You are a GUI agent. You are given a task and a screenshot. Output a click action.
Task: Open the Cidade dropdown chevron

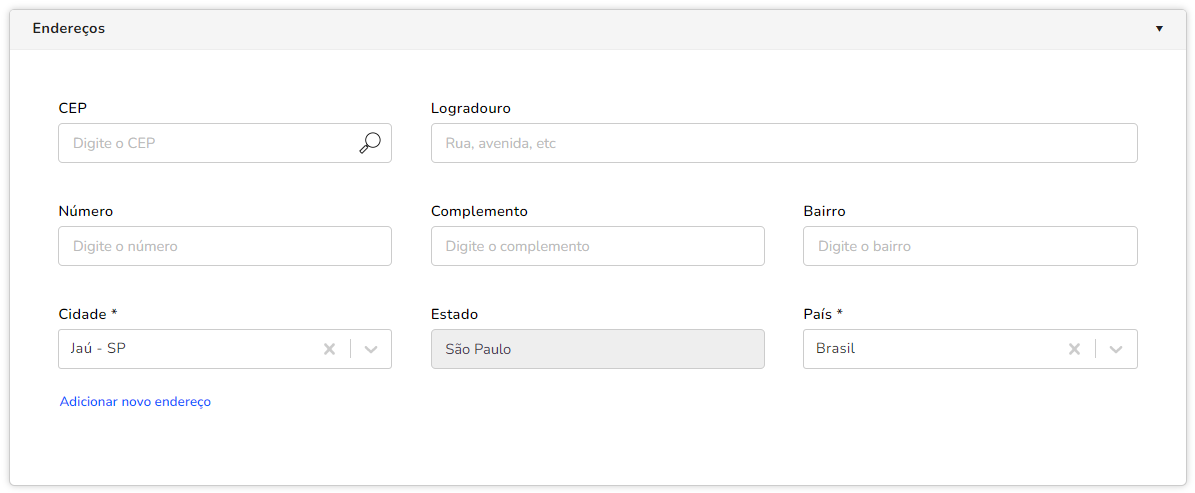pos(371,349)
